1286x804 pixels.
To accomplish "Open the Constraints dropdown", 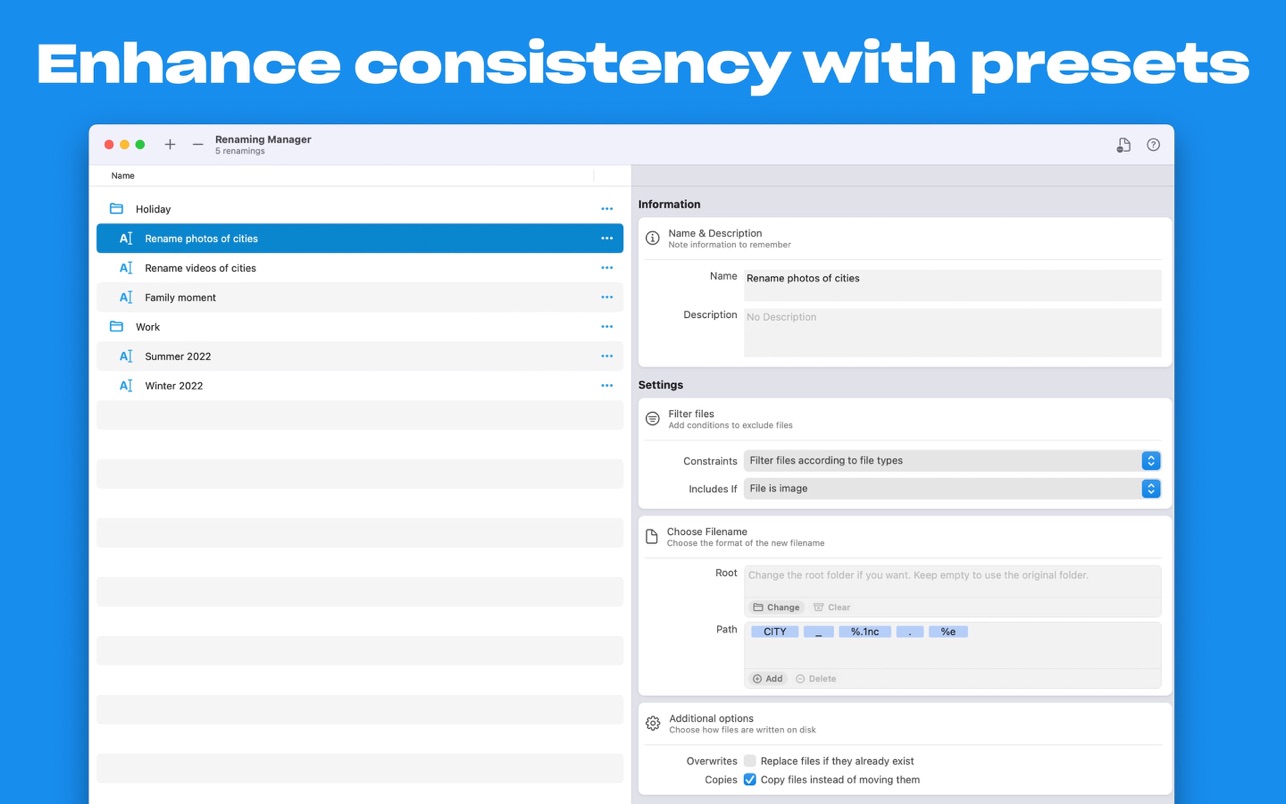I will point(951,461).
